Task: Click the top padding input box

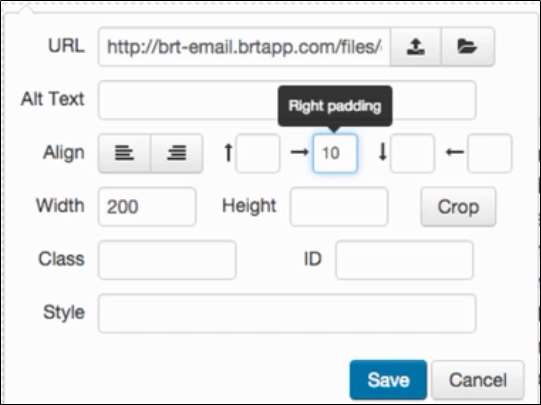Action: (x=258, y=154)
